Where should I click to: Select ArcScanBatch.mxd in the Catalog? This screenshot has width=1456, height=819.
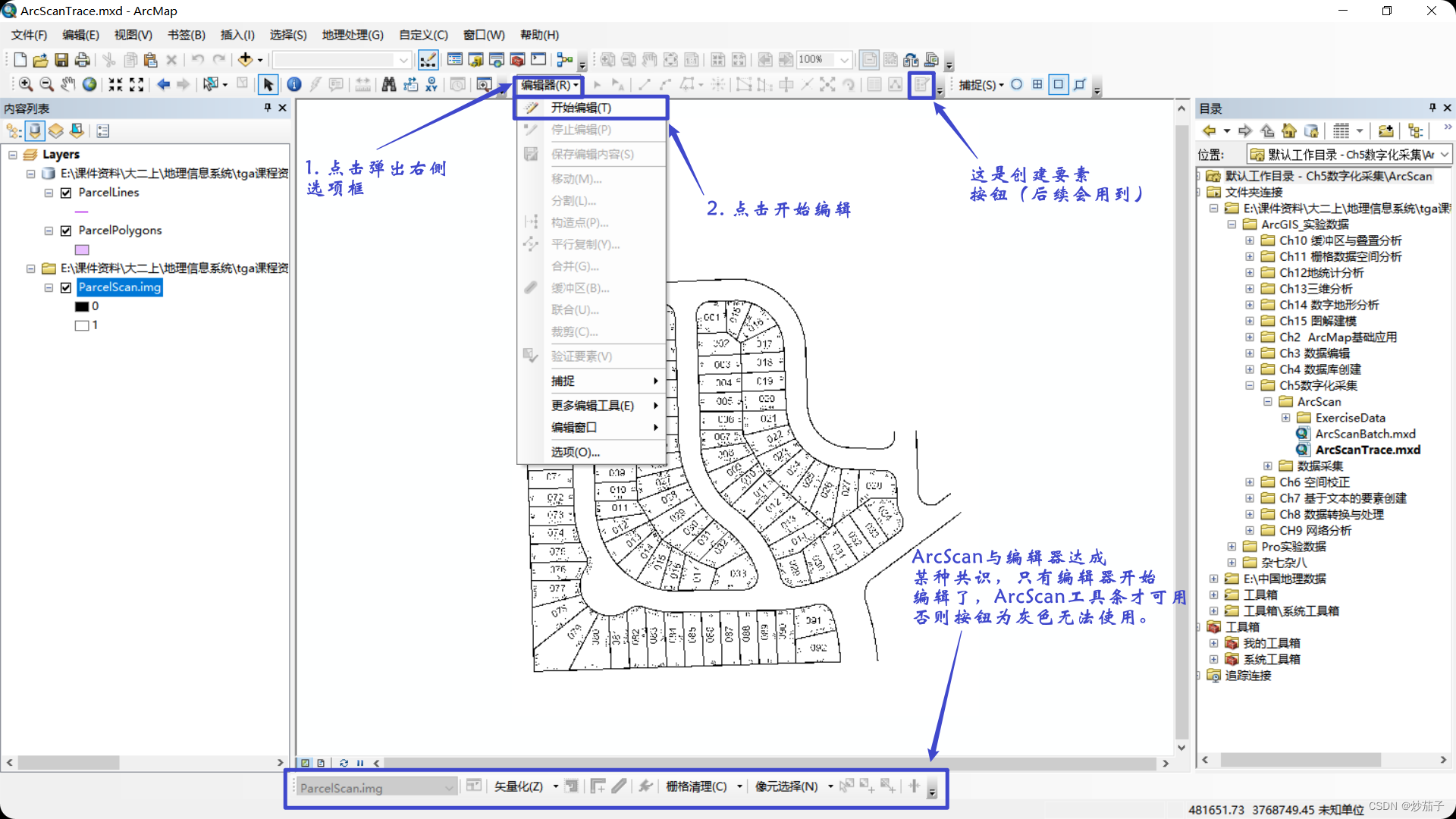[1365, 434]
